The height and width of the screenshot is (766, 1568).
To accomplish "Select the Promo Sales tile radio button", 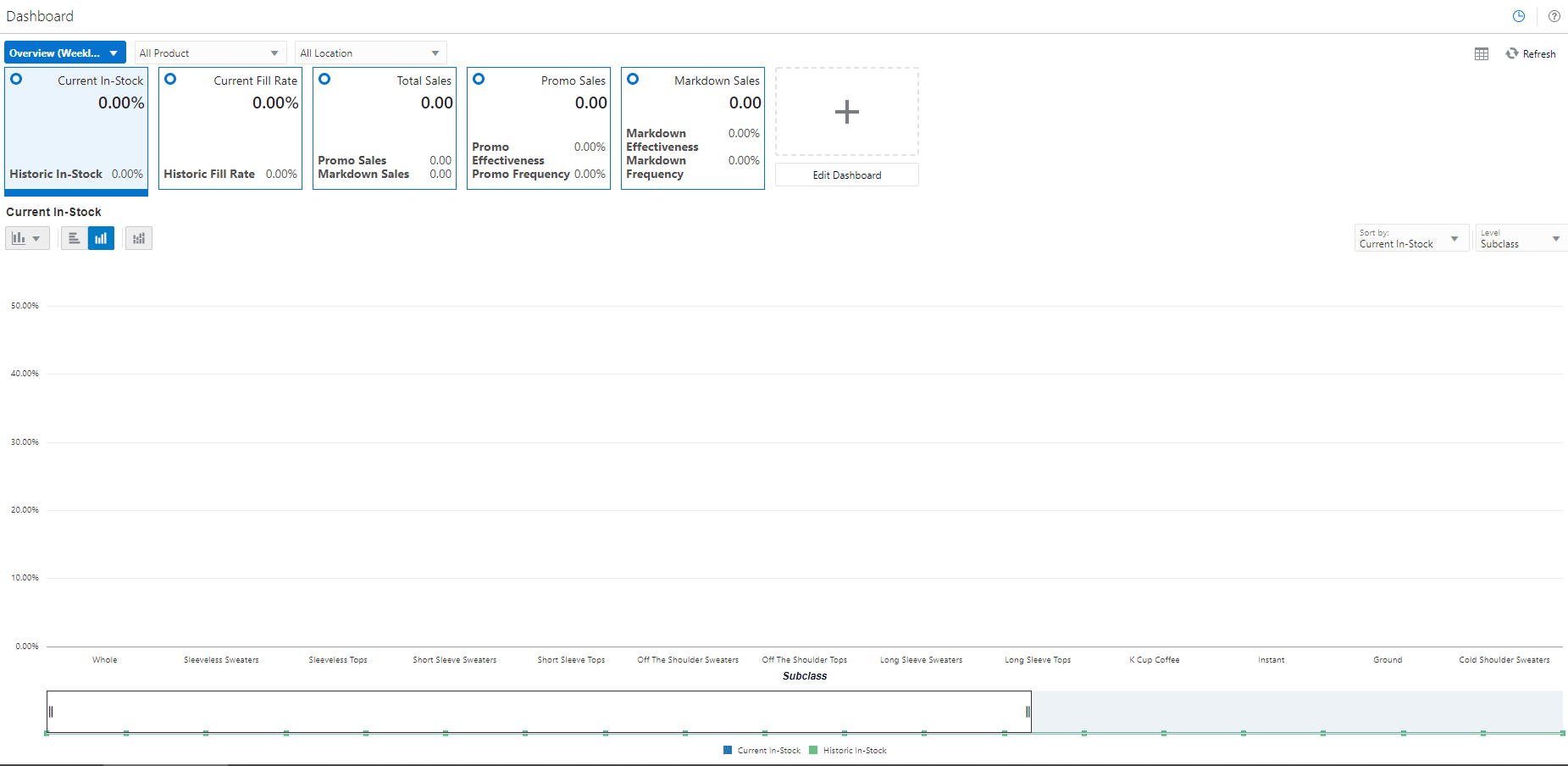I will pos(479,79).
